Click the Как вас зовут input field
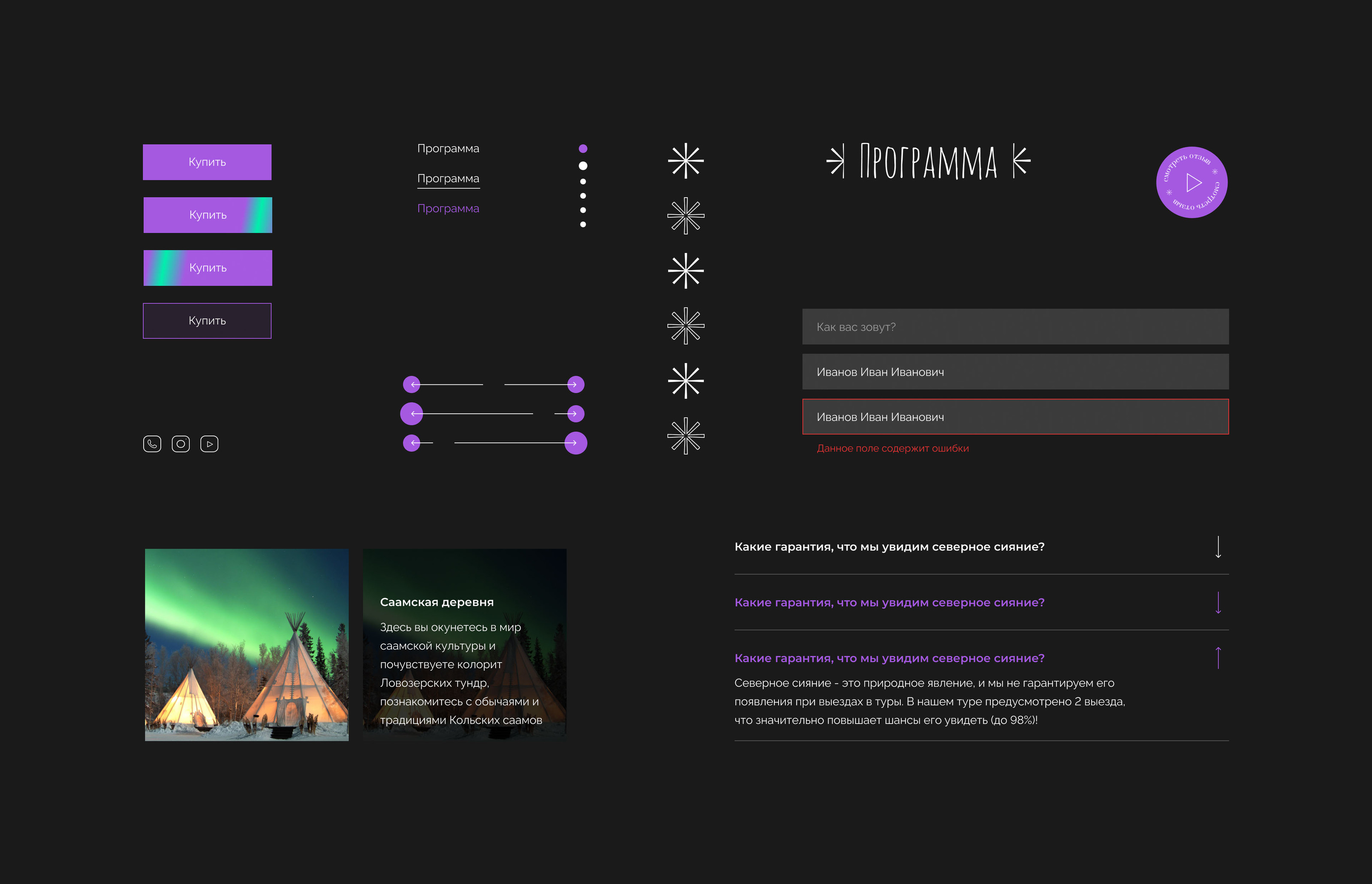 click(x=1015, y=327)
